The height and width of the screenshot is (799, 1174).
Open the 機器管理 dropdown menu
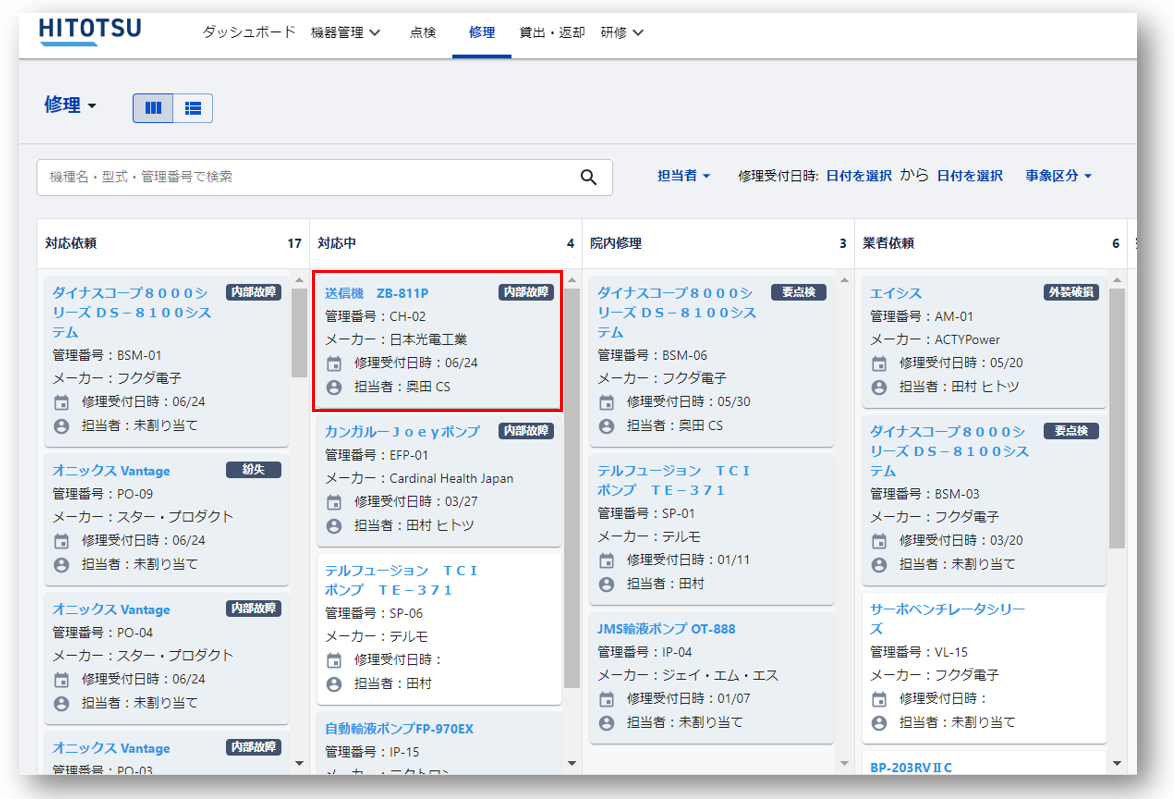click(x=345, y=32)
